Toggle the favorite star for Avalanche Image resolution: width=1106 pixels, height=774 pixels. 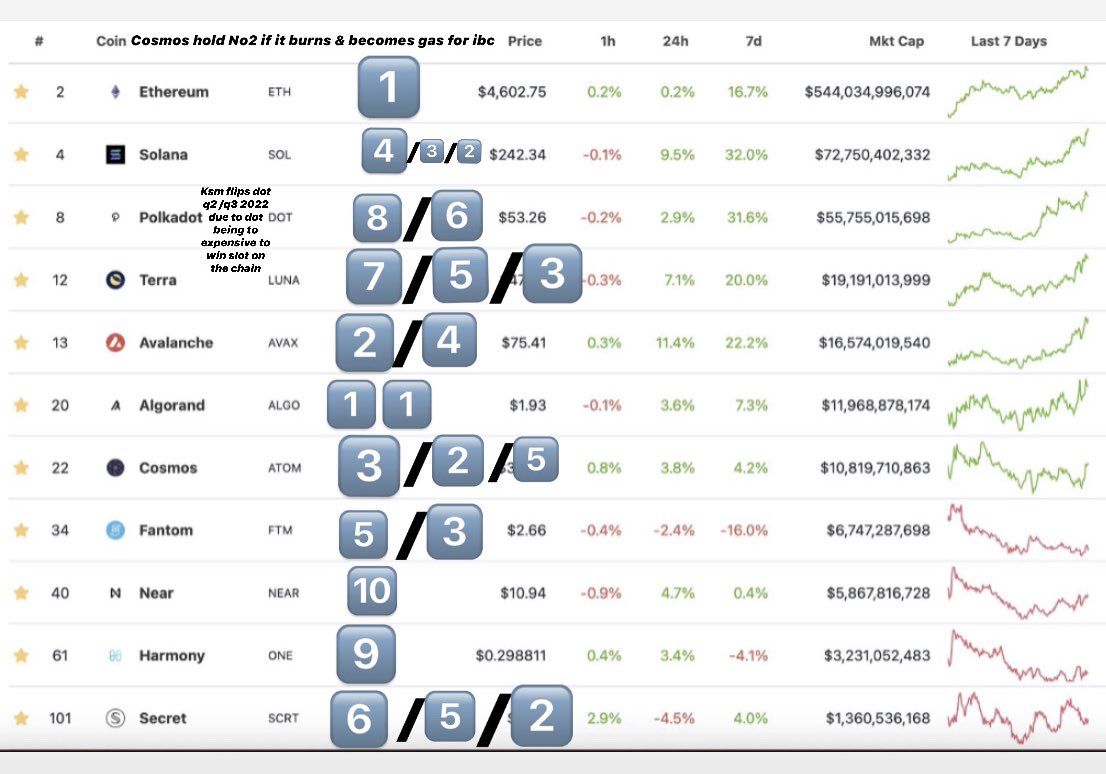pyautogui.click(x=21, y=343)
